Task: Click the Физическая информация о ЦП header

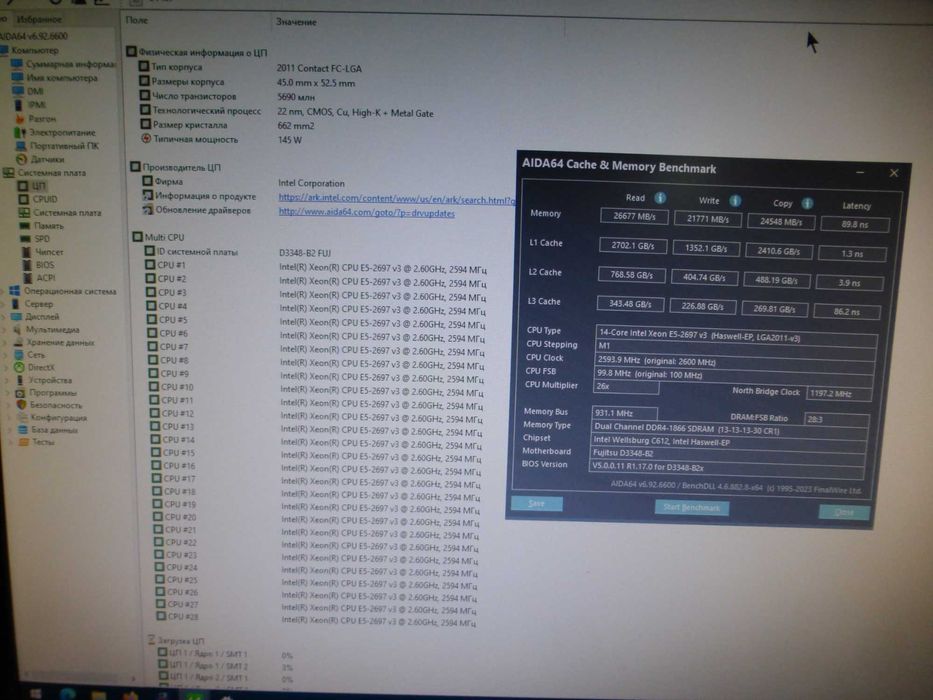Action: click(x=196, y=52)
